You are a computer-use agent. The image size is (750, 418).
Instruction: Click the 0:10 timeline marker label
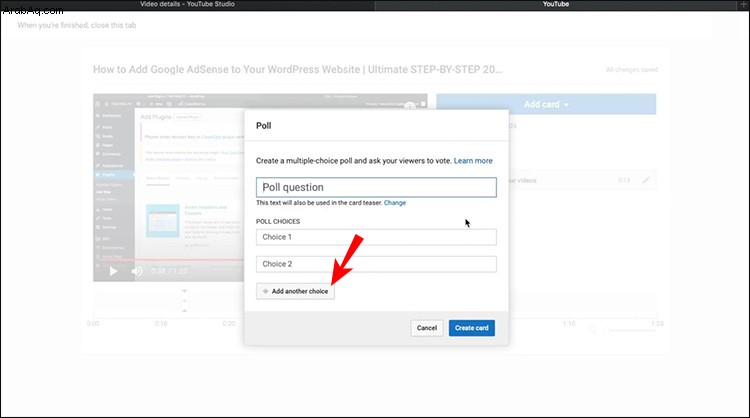click(x=161, y=324)
